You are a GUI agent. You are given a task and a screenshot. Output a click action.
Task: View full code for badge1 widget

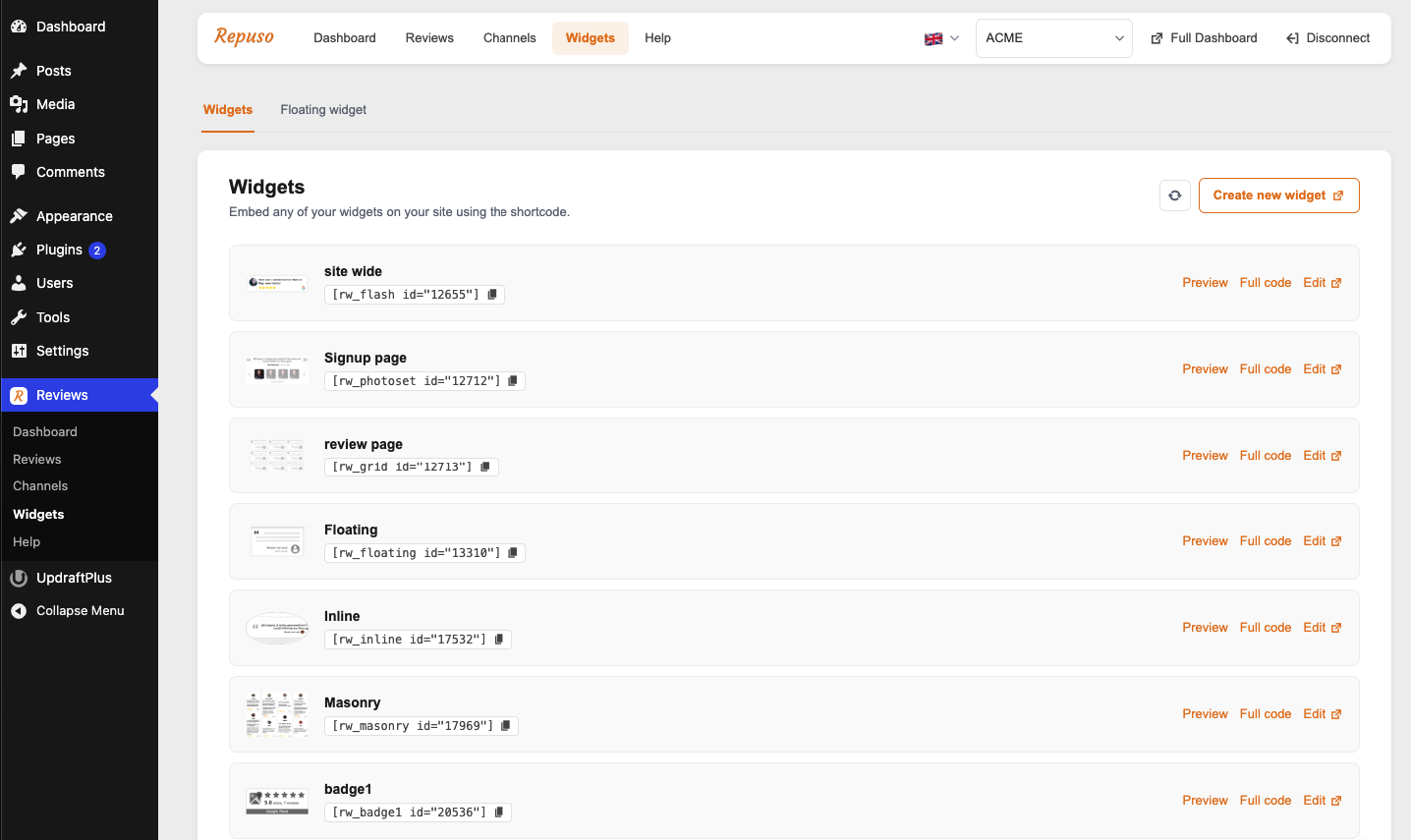[x=1266, y=801]
